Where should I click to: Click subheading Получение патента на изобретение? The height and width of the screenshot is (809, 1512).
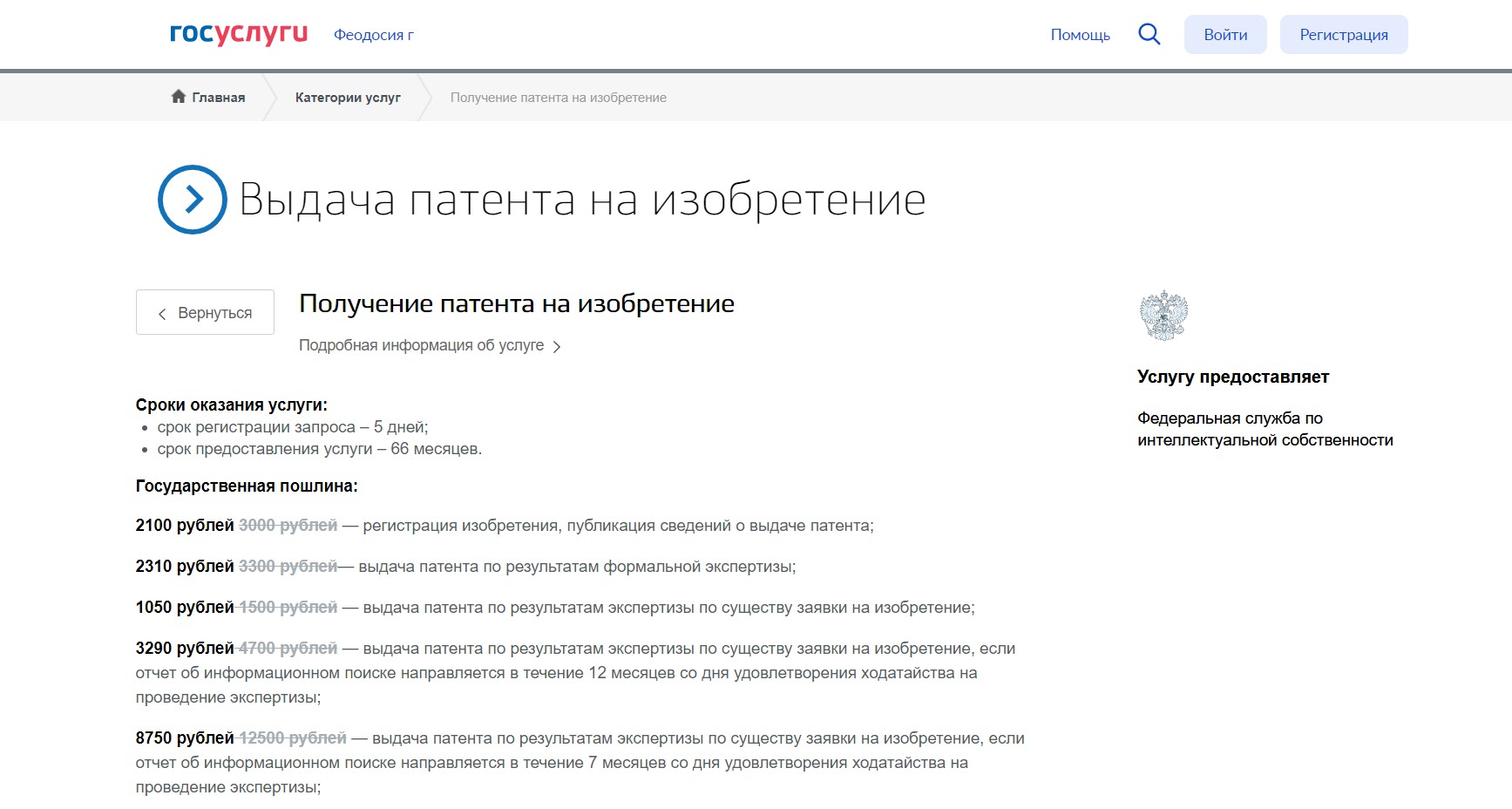(x=517, y=303)
